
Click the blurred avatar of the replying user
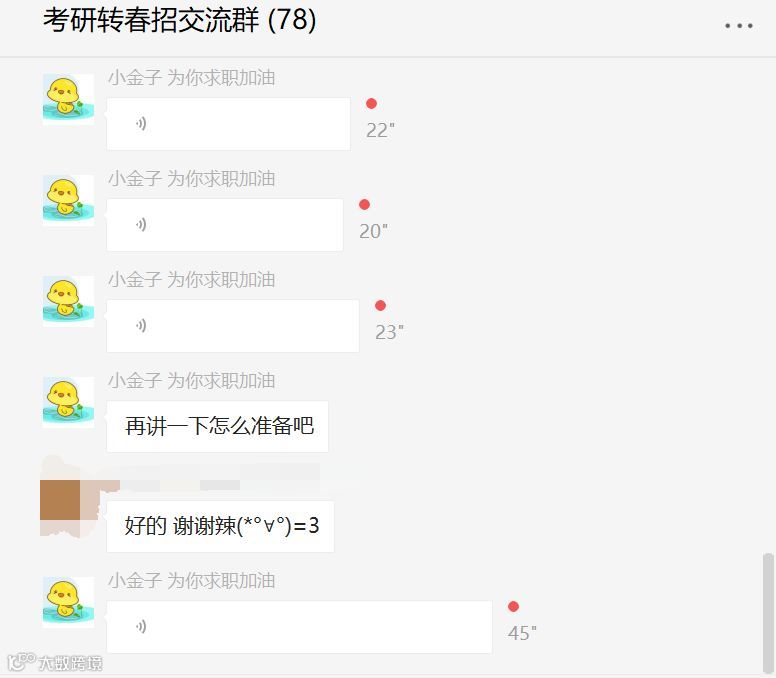(68, 500)
